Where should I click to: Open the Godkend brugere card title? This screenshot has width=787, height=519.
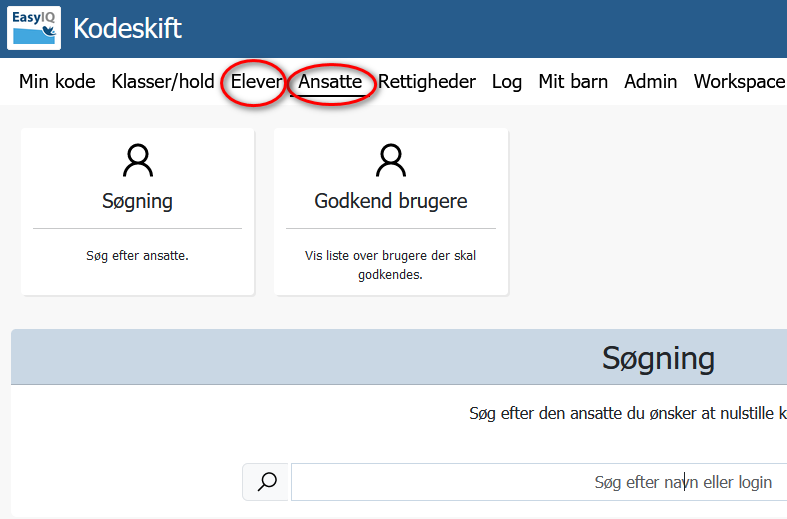(390, 201)
